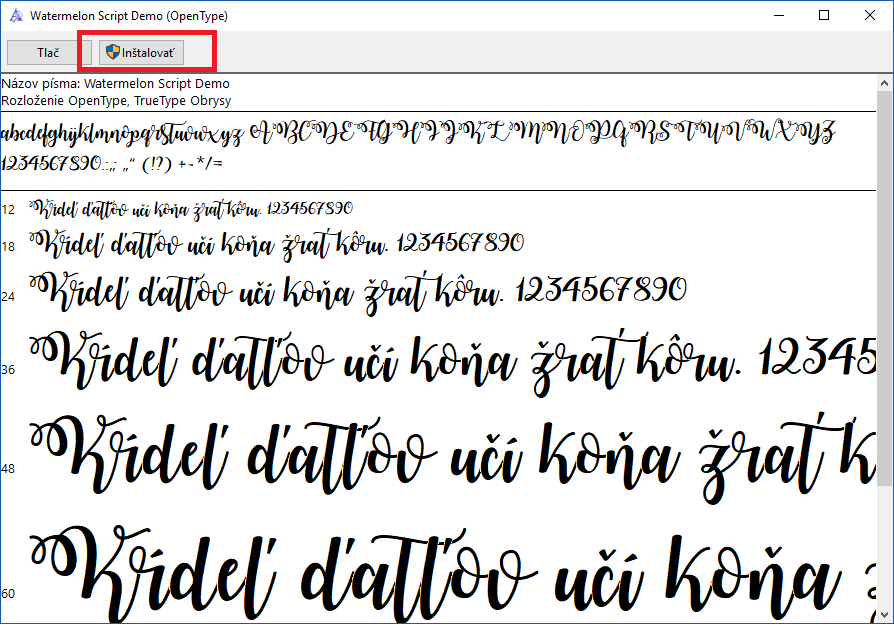Click the size 18 label
Screen dimensions: 894x625
pyautogui.click(x=8, y=247)
